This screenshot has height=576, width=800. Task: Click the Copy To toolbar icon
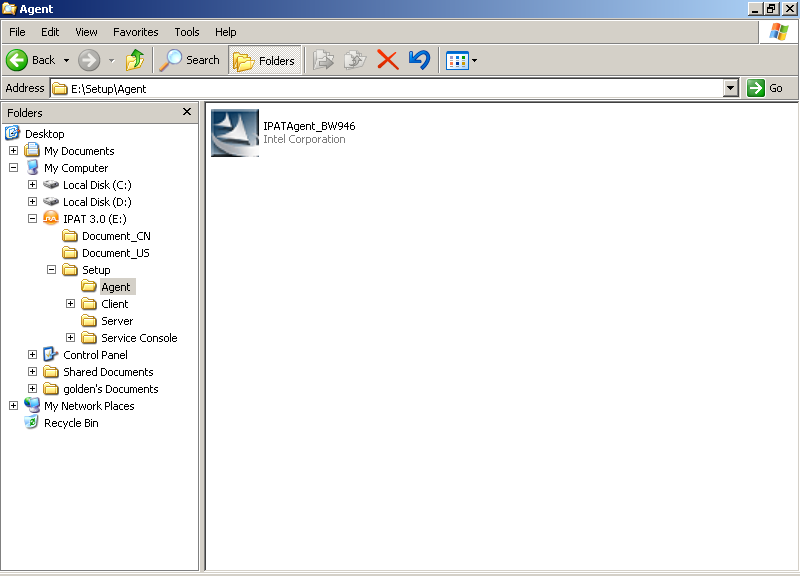(x=355, y=60)
